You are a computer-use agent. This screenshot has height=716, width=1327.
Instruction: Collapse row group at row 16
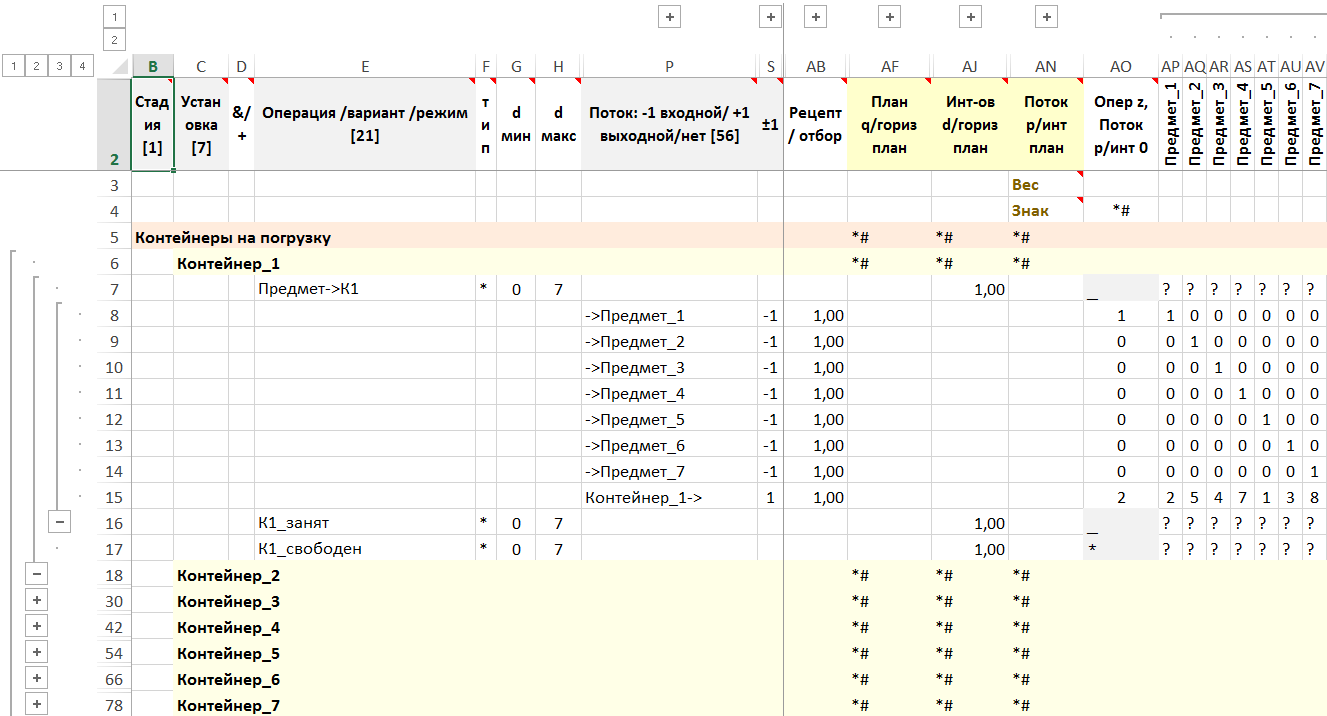point(60,523)
